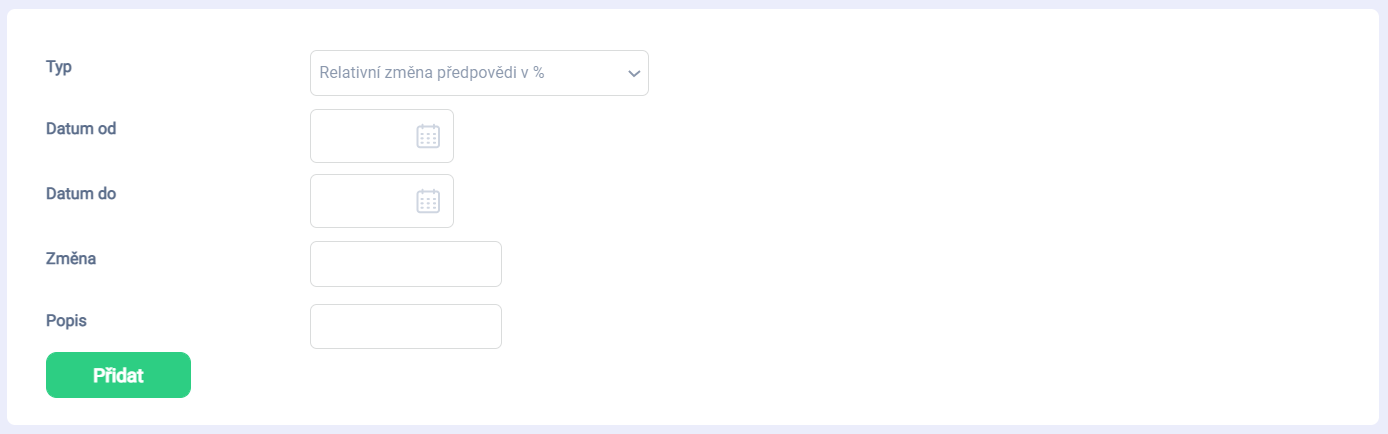Click into the Popis input field
Image resolution: width=1388 pixels, height=434 pixels.
click(405, 327)
